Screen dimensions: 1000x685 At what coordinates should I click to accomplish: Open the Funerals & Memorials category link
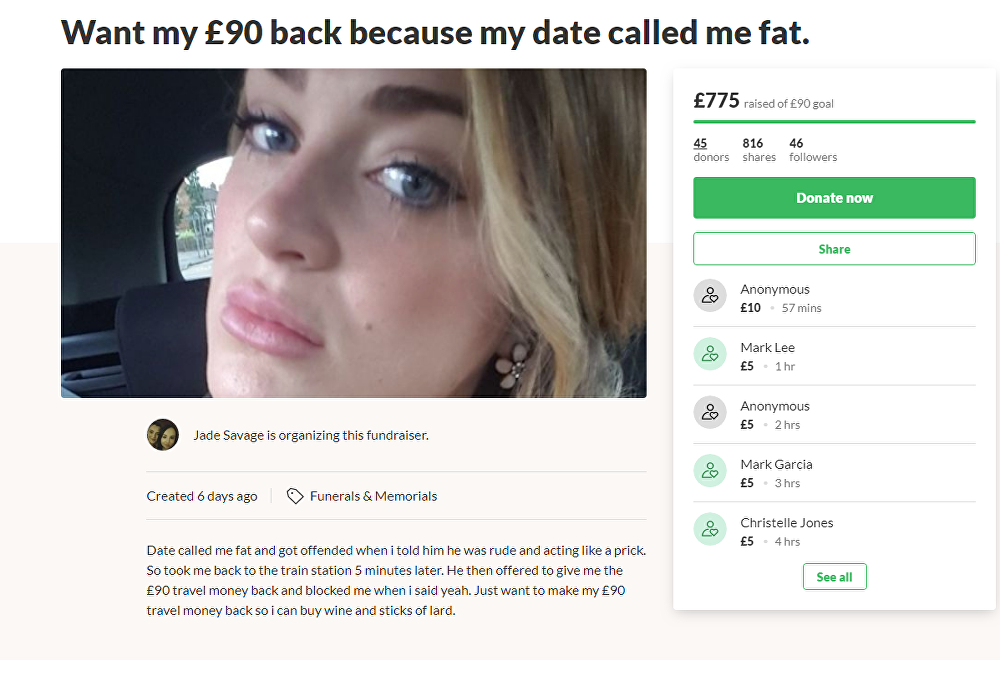[373, 496]
